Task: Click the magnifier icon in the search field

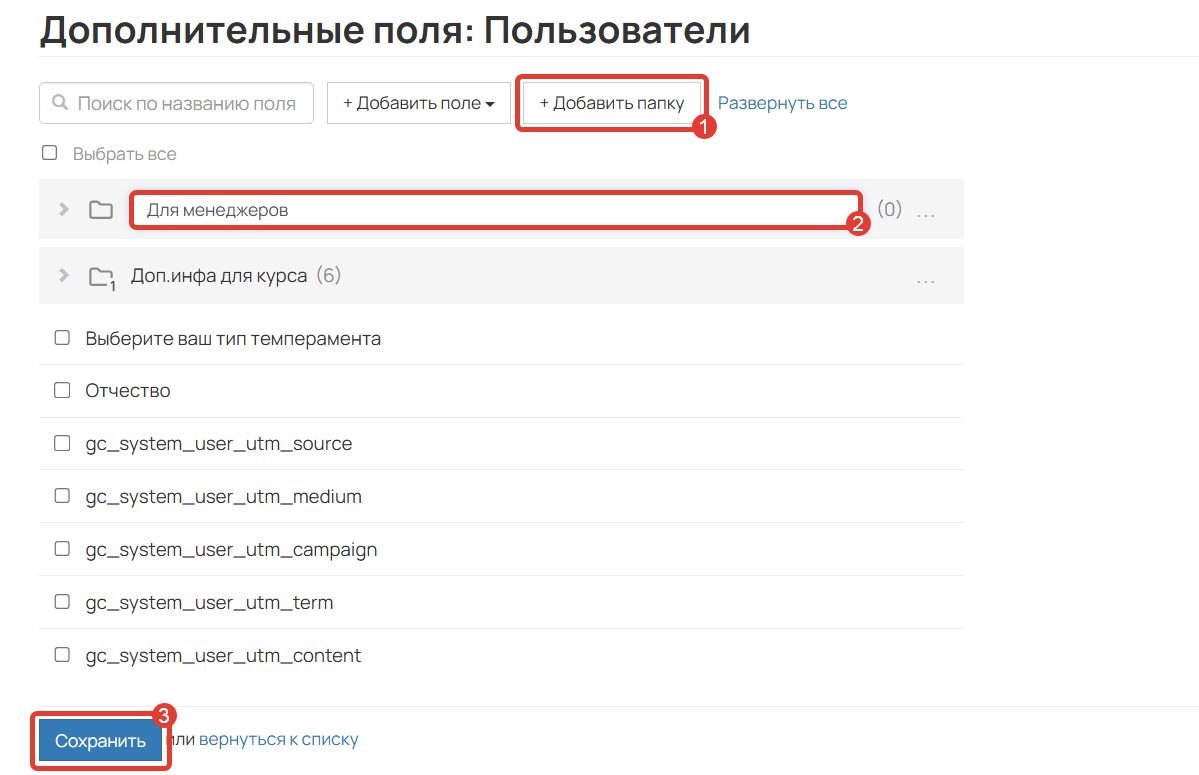Action: click(x=60, y=102)
